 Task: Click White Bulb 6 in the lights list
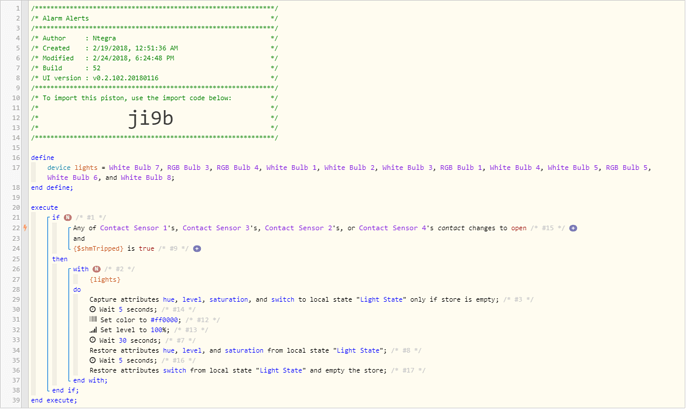(x=72, y=178)
